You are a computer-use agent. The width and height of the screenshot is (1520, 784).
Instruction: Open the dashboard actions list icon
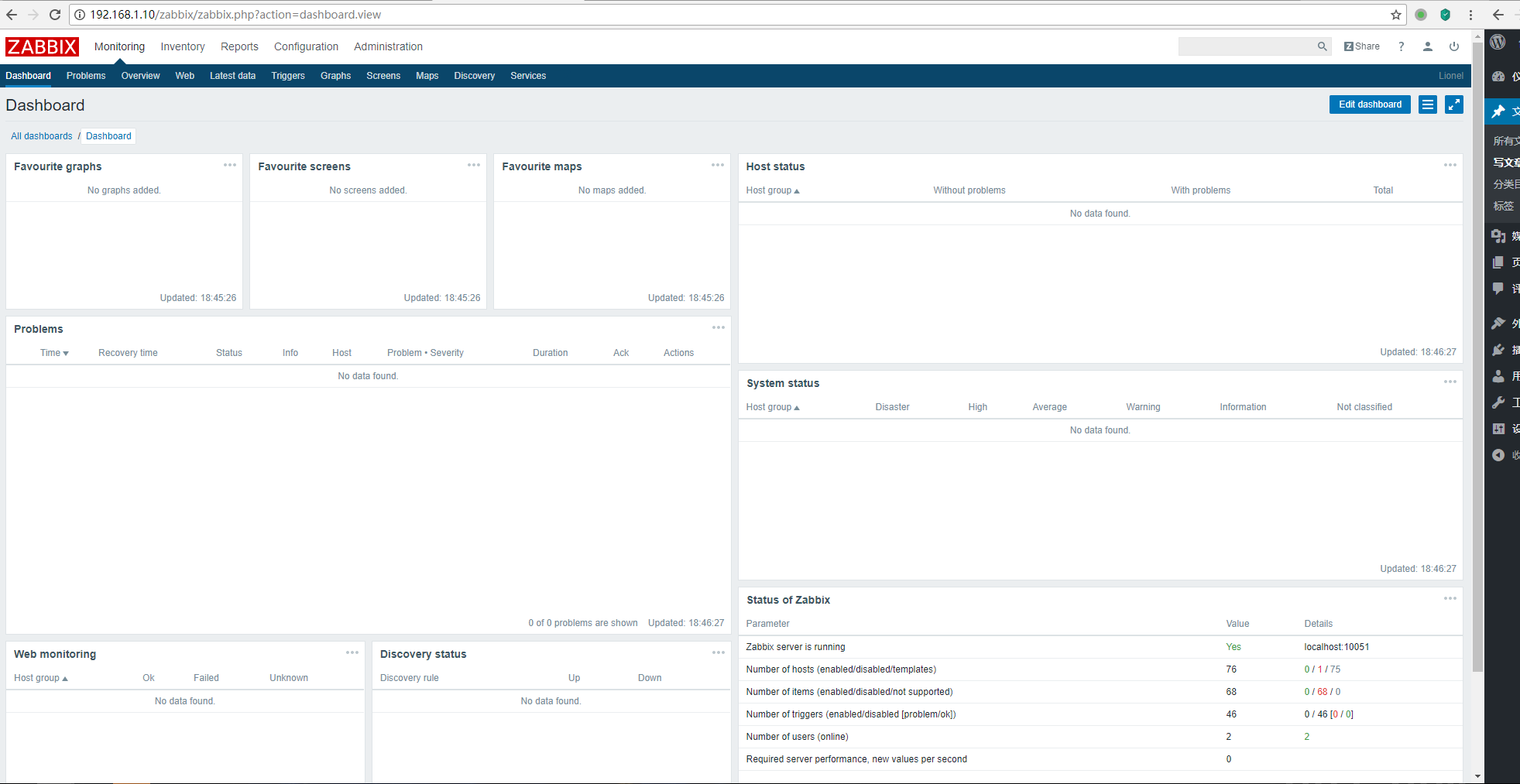pyautogui.click(x=1428, y=104)
